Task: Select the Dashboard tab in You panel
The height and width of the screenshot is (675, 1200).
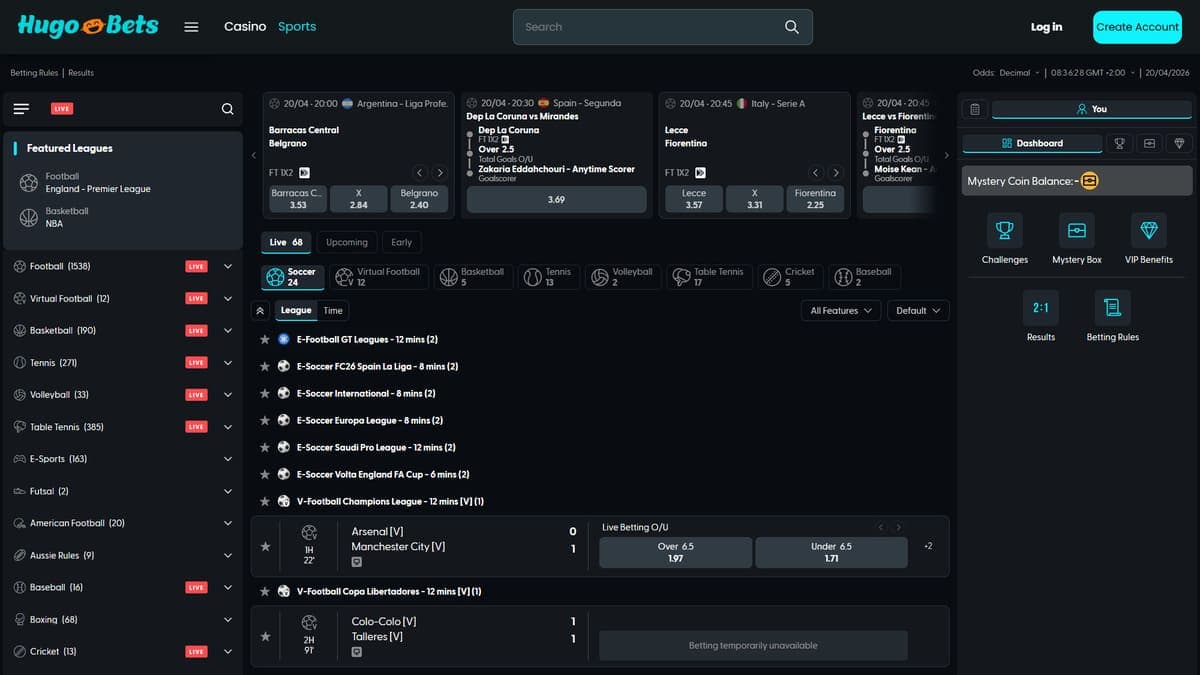Action: [x=1032, y=143]
